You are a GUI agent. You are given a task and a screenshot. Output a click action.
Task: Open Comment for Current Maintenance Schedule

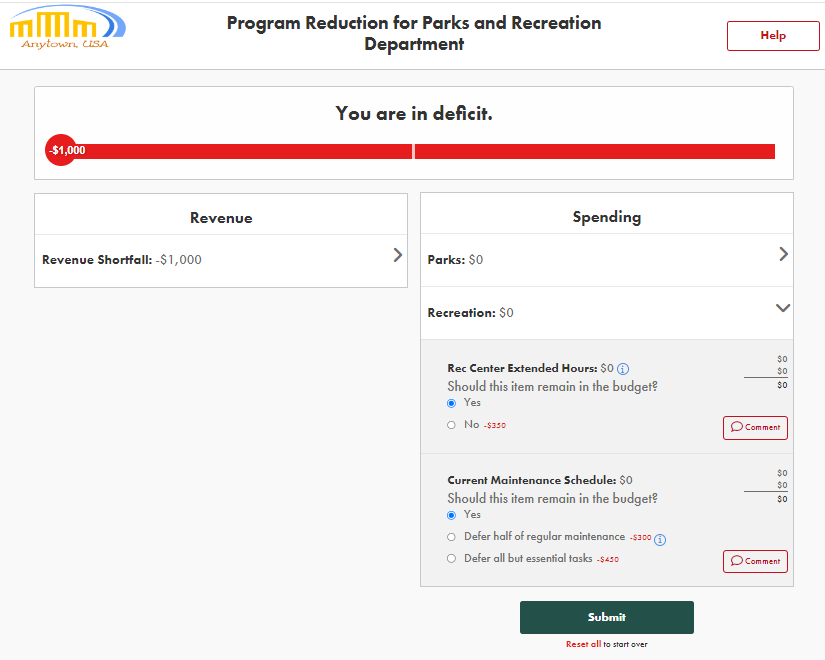point(755,561)
